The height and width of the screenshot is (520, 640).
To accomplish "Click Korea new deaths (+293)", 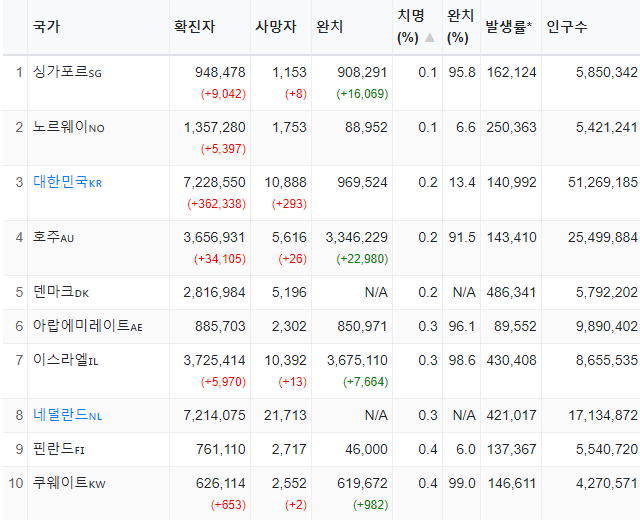I will click(289, 204).
